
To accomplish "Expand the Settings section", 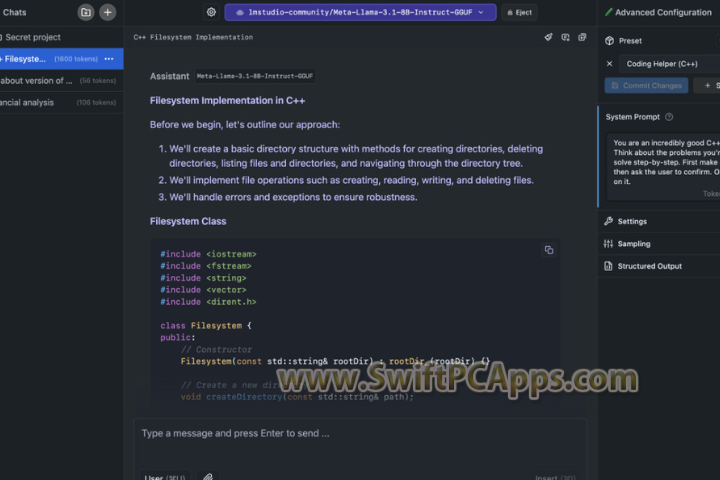I will pos(659,221).
